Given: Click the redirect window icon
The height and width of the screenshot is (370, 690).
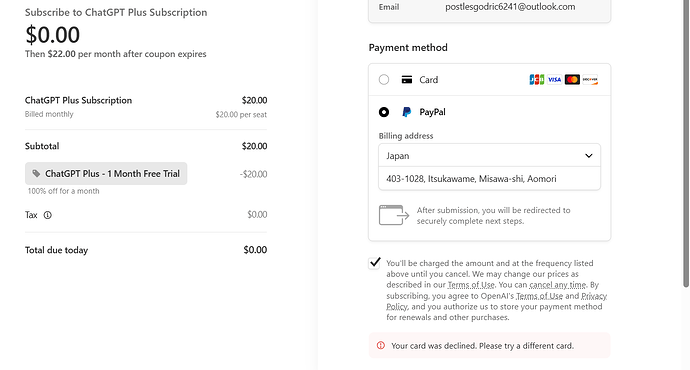Looking at the screenshot, I should point(394,215).
